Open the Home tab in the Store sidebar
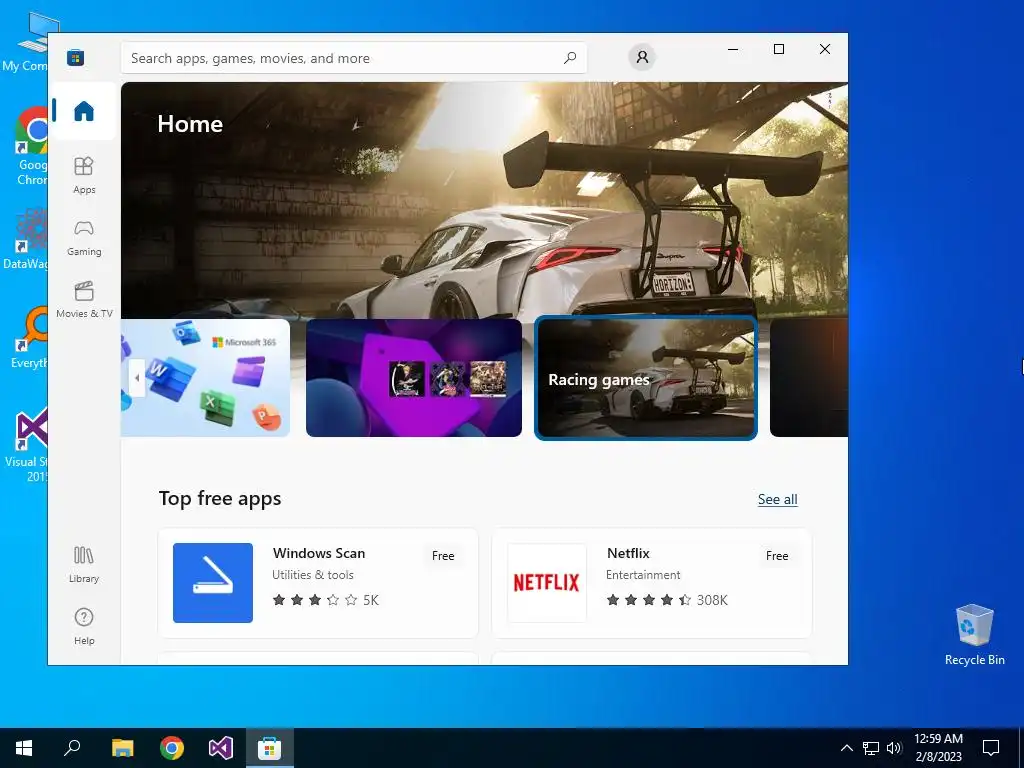The height and width of the screenshot is (768, 1024). click(84, 110)
